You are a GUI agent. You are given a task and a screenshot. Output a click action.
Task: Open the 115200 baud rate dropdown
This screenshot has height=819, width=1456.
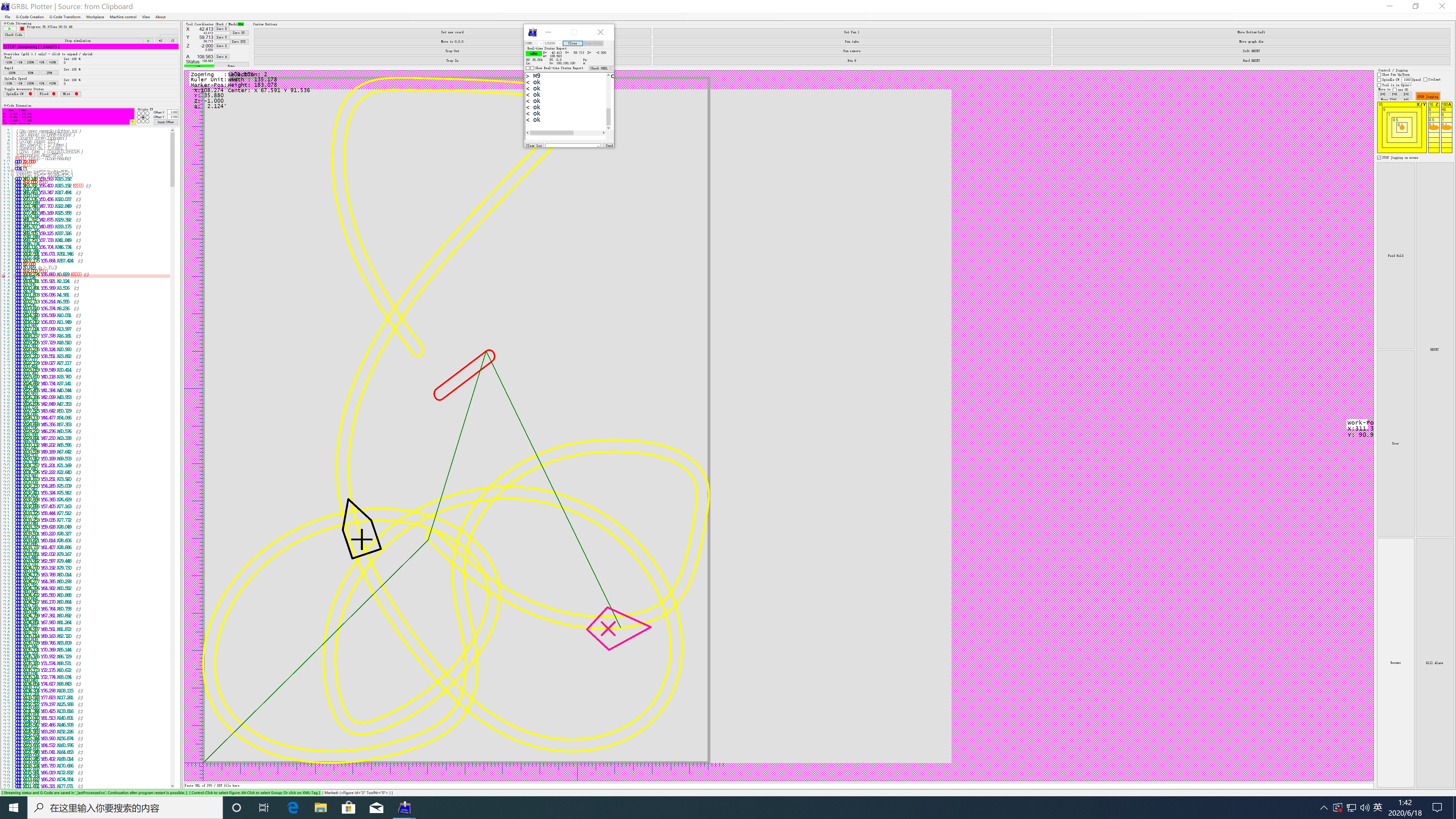pyautogui.click(x=560, y=43)
